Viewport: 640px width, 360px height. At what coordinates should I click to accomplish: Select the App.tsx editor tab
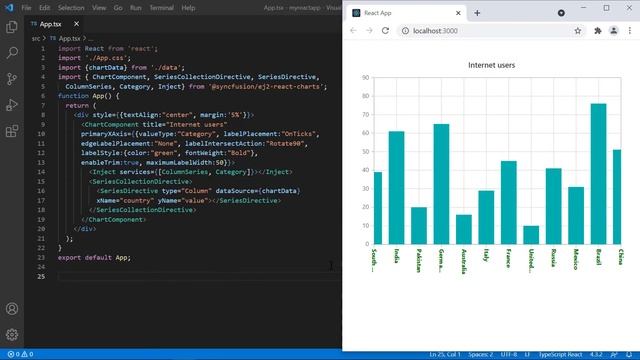click(x=55, y=24)
